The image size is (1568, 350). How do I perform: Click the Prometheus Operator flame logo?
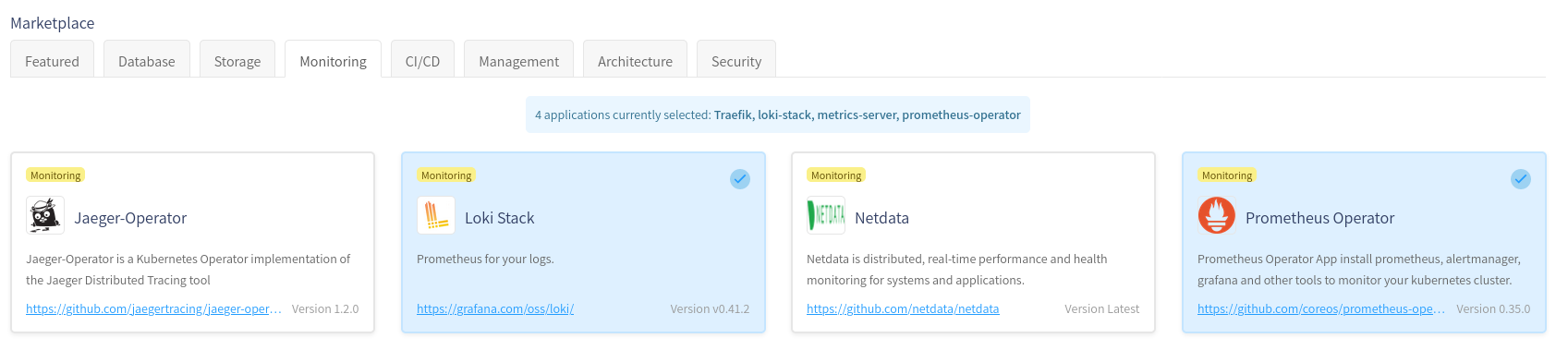[1217, 216]
